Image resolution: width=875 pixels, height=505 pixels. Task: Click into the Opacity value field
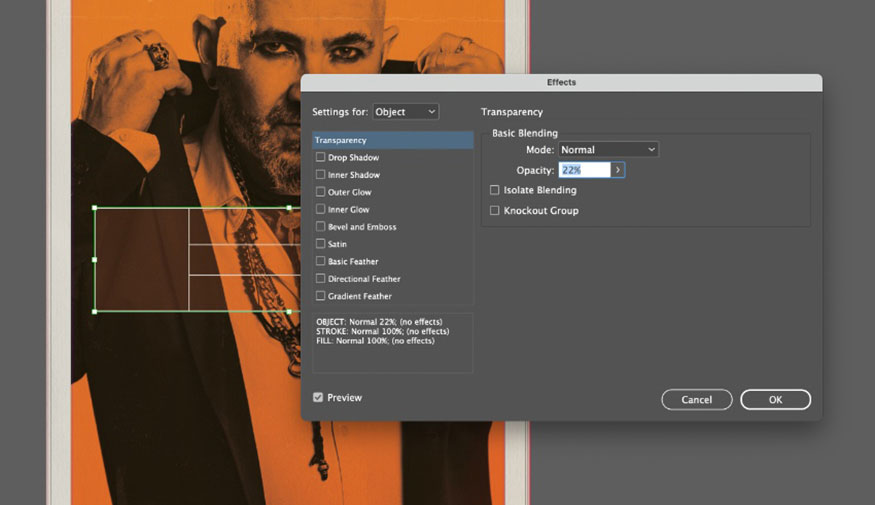[584, 170]
